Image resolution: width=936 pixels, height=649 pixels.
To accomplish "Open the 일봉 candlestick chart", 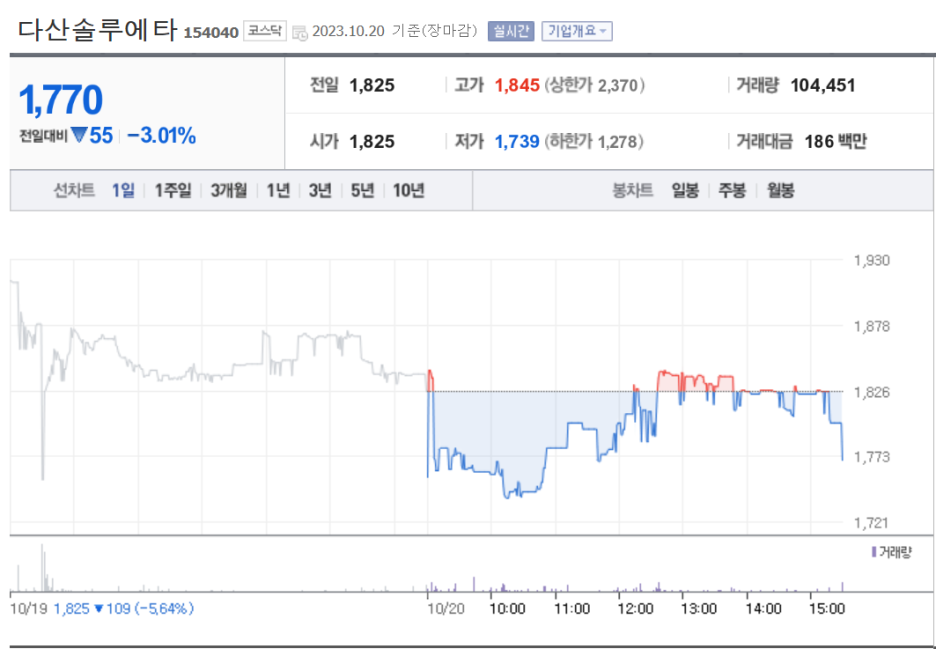I will pos(685,190).
